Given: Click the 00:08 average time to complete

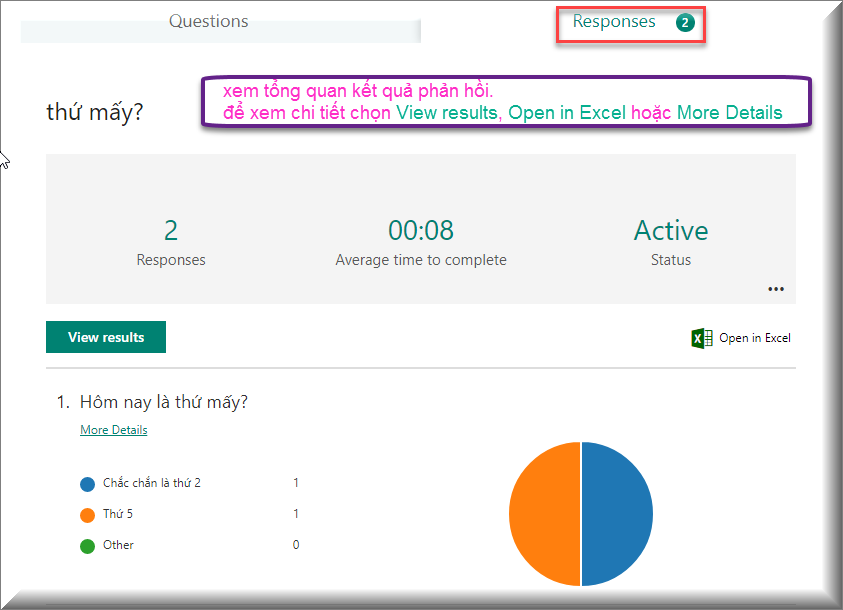Looking at the screenshot, I should [x=420, y=231].
